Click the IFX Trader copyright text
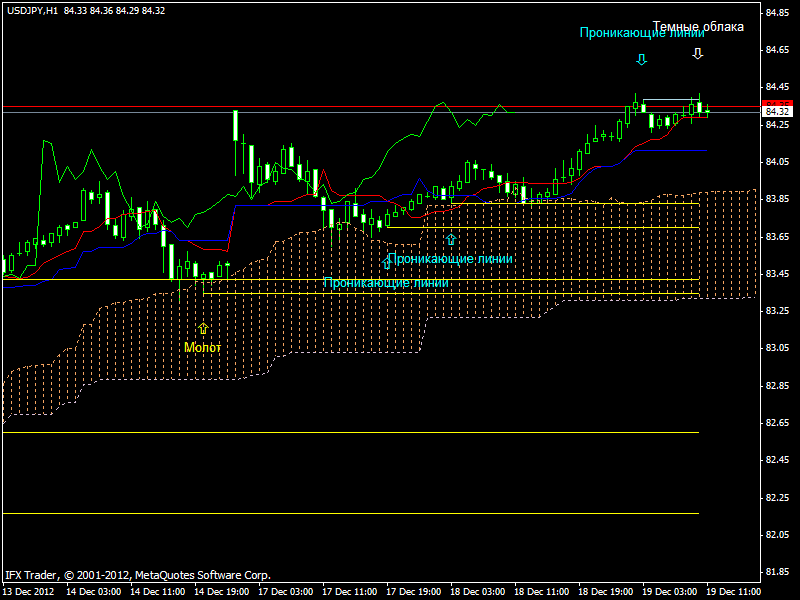This screenshot has width=800, height=600. 138,575
